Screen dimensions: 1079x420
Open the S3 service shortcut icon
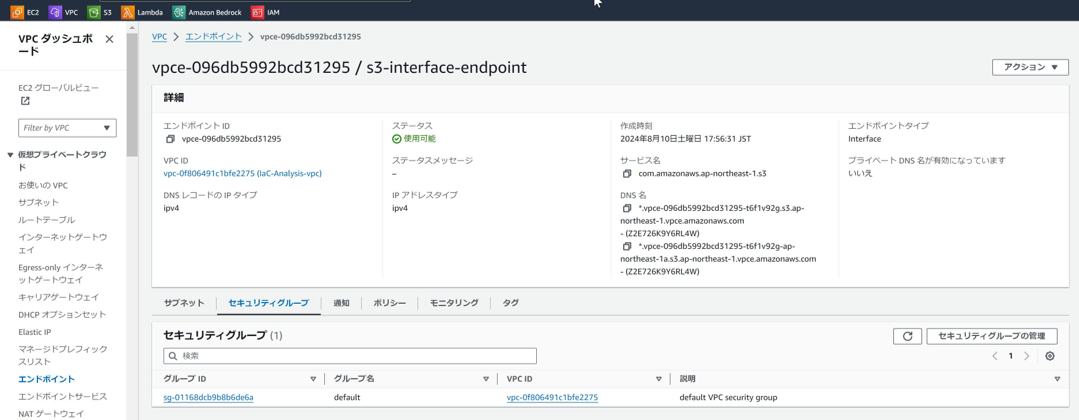coord(94,12)
